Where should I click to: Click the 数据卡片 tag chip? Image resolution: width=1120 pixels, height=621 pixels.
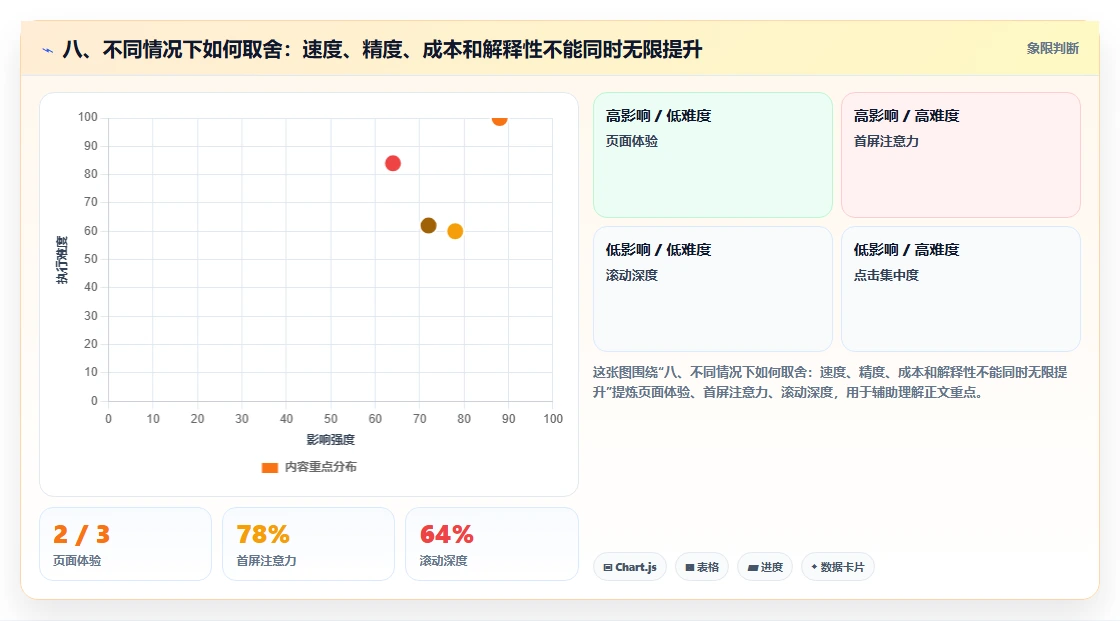click(x=838, y=567)
